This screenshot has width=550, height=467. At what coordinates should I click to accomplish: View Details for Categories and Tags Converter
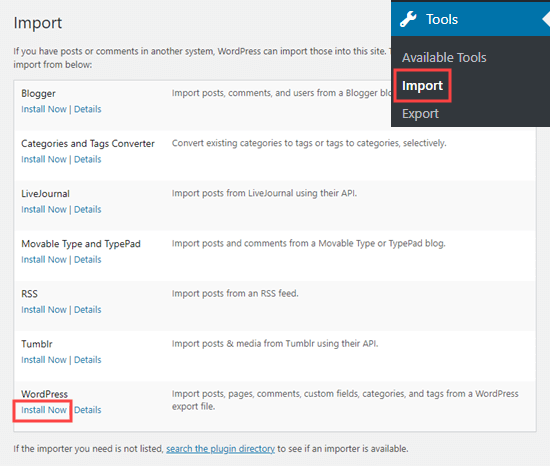(88, 159)
